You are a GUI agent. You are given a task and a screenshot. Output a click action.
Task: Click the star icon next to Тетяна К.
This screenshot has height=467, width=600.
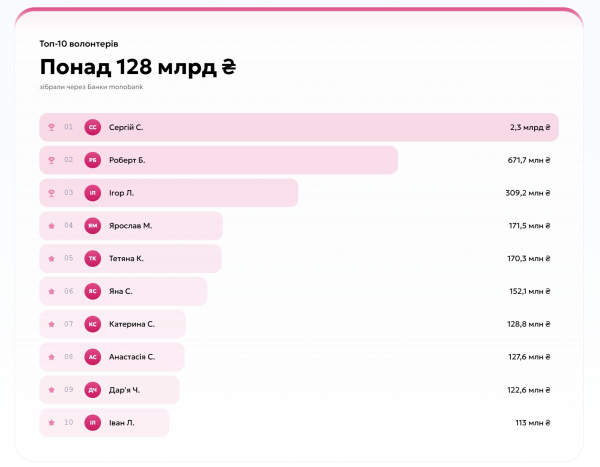51,259
